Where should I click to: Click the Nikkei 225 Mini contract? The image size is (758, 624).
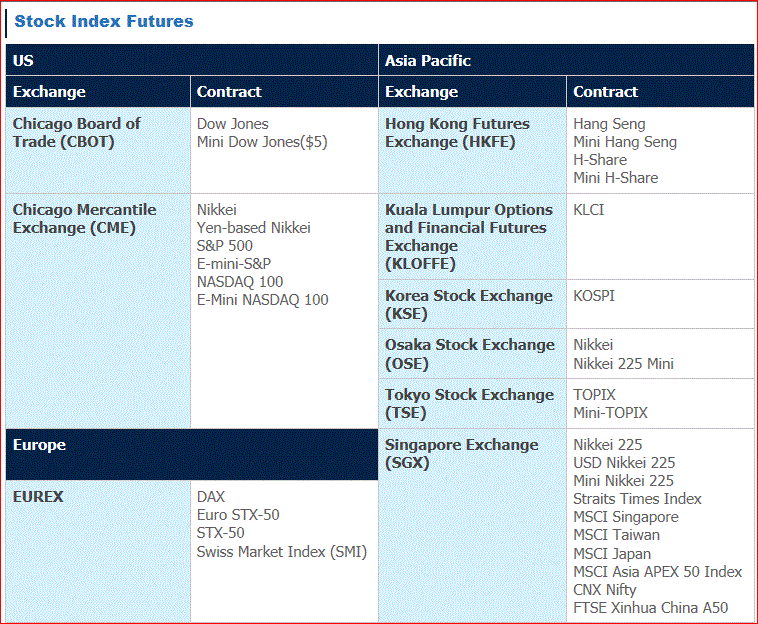point(624,363)
